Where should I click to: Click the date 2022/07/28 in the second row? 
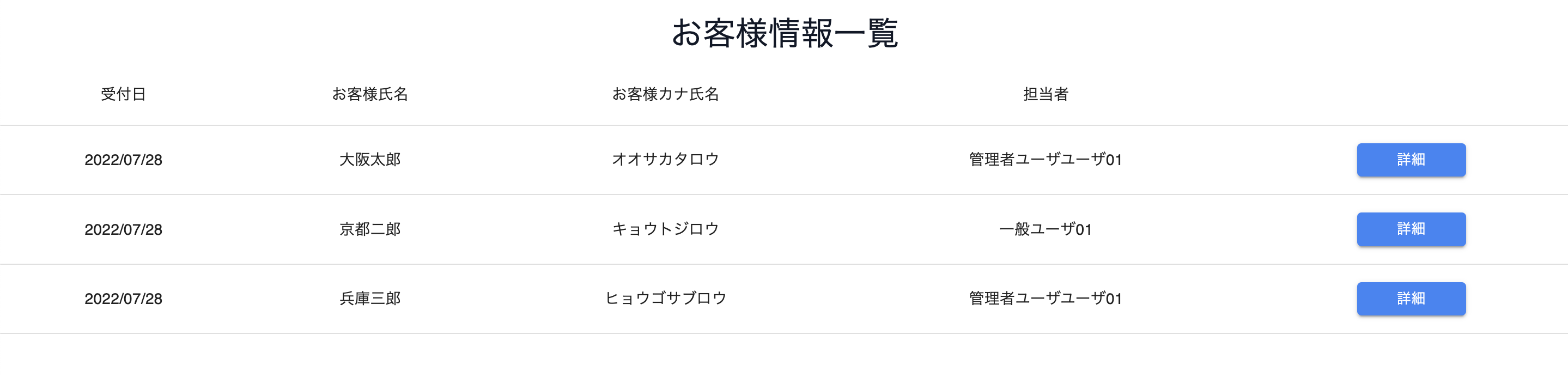click(x=124, y=229)
